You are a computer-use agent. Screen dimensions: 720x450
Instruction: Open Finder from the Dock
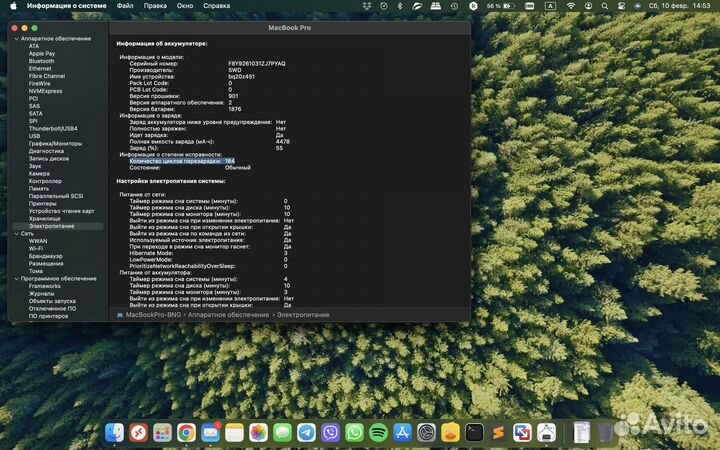pyautogui.click(x=114, y=433)
